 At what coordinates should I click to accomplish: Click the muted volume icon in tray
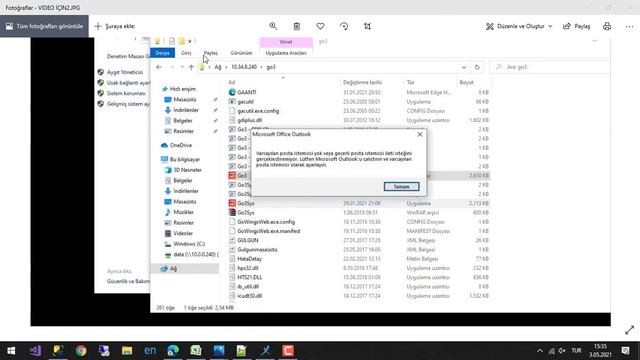[562, 351]
